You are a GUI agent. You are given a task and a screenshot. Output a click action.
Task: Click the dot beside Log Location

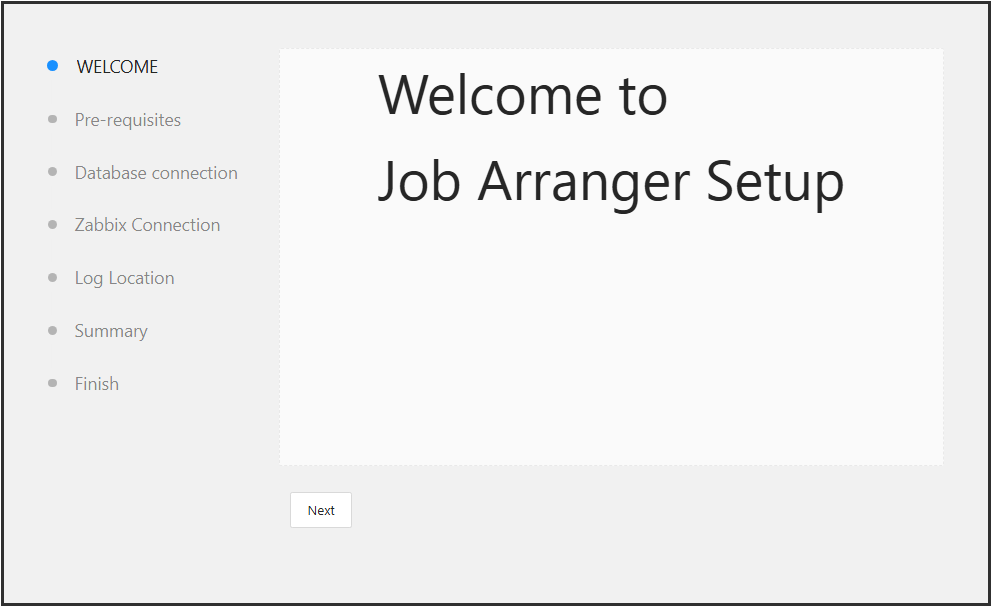click(x=53, y=277)
